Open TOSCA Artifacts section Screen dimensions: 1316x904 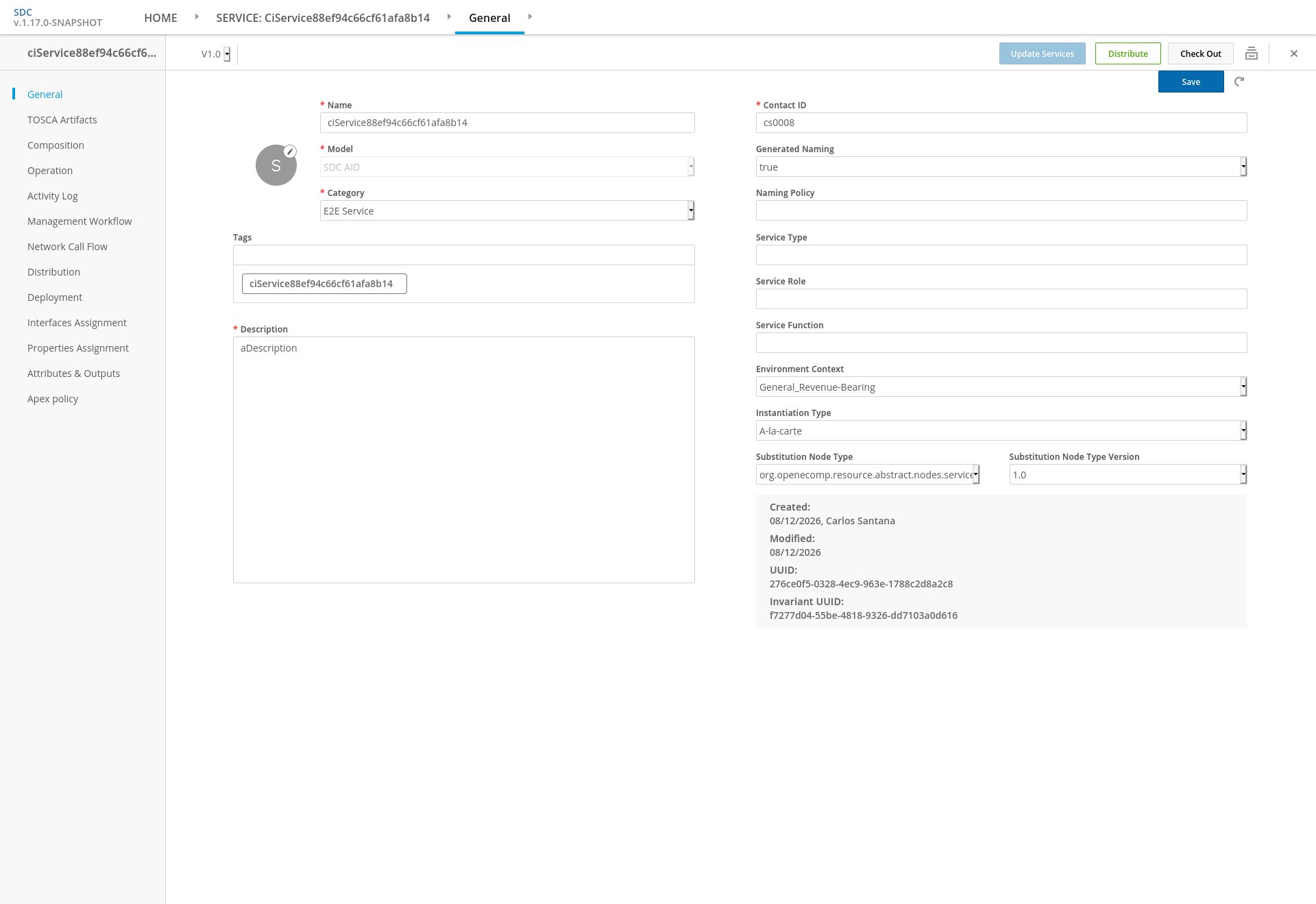click(x=62, y=120)
